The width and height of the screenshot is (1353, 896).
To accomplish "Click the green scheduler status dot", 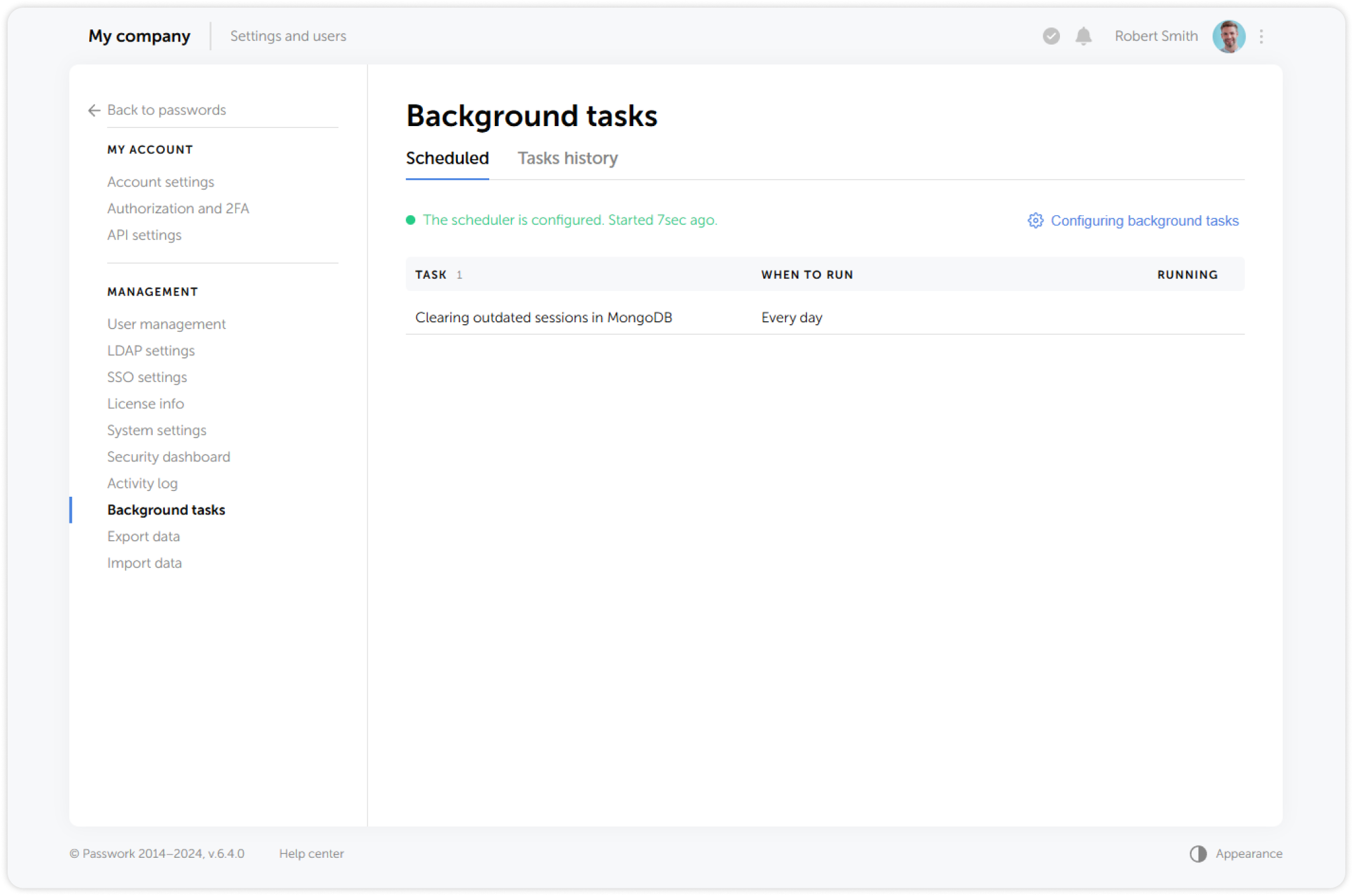I will [412, 220].
